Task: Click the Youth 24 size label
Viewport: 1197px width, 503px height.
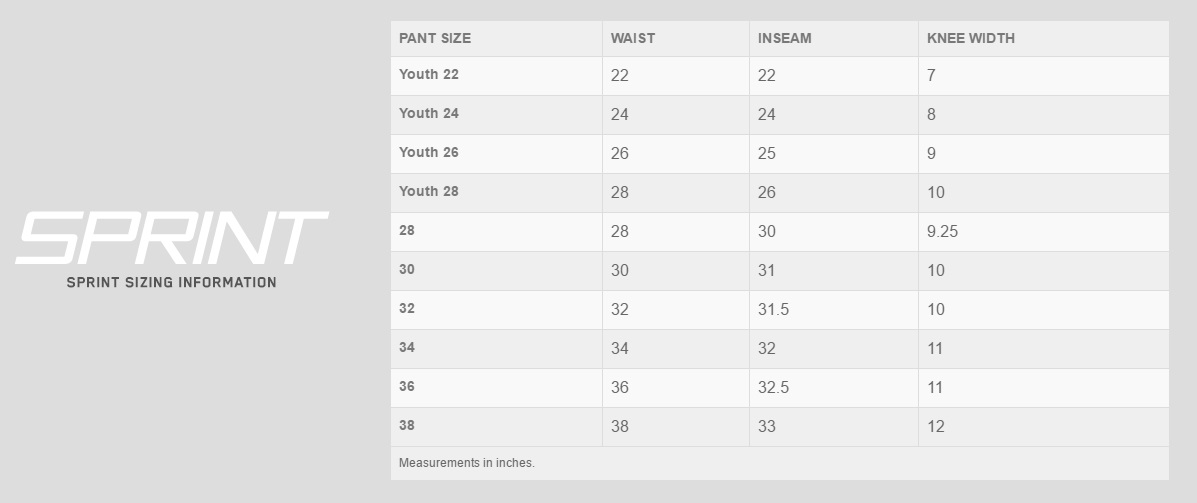Action: 429,114
